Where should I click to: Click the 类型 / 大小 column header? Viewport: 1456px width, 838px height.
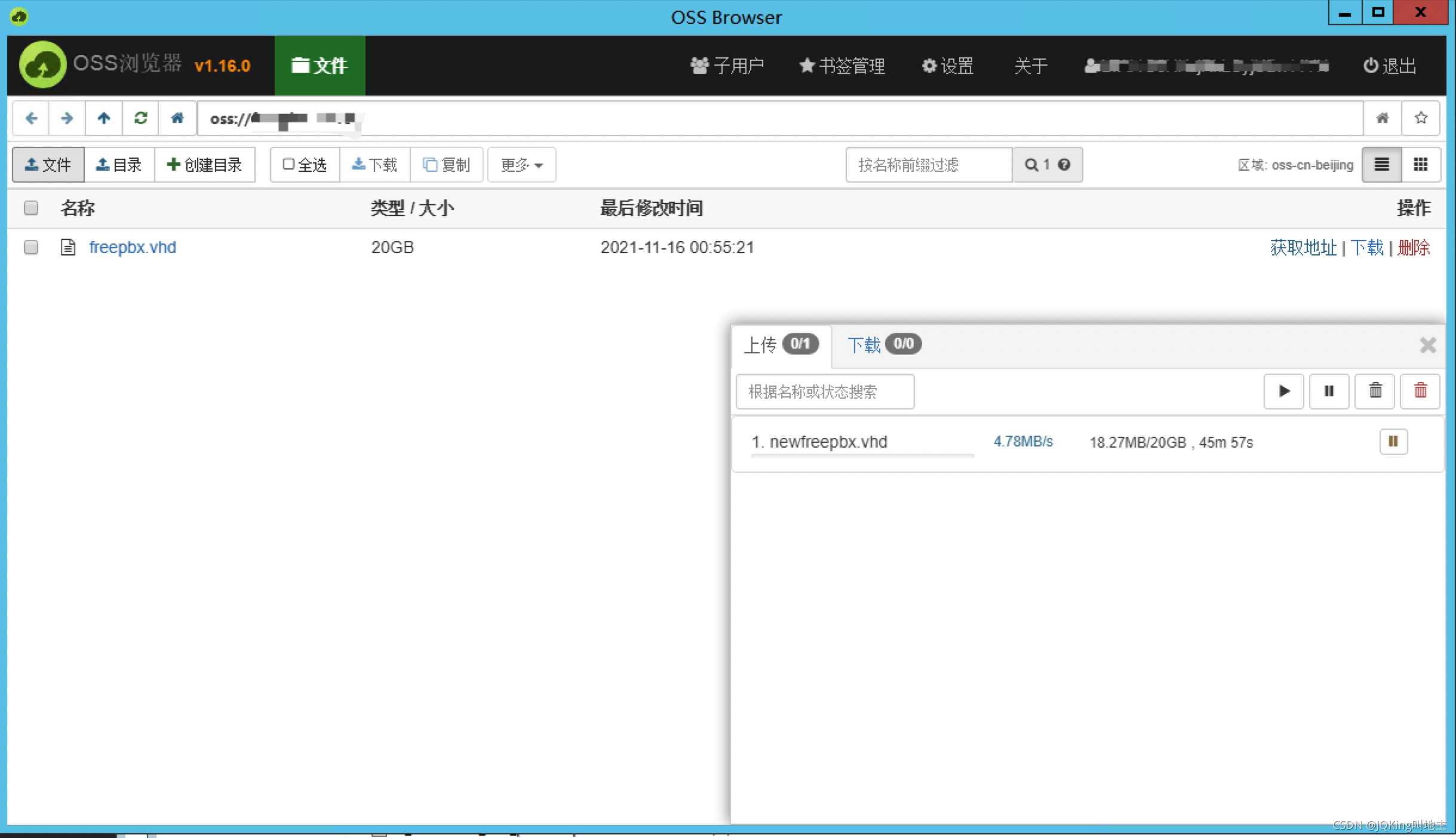412,208
